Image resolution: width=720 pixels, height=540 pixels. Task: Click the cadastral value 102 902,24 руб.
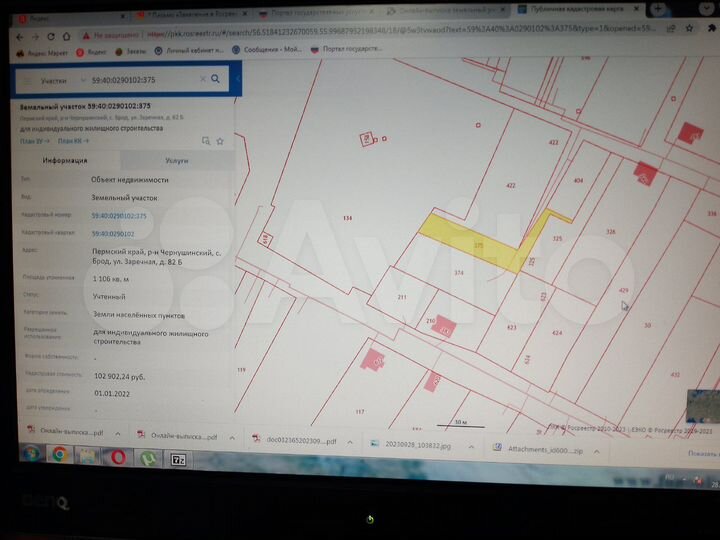click(x=119, y=377)
